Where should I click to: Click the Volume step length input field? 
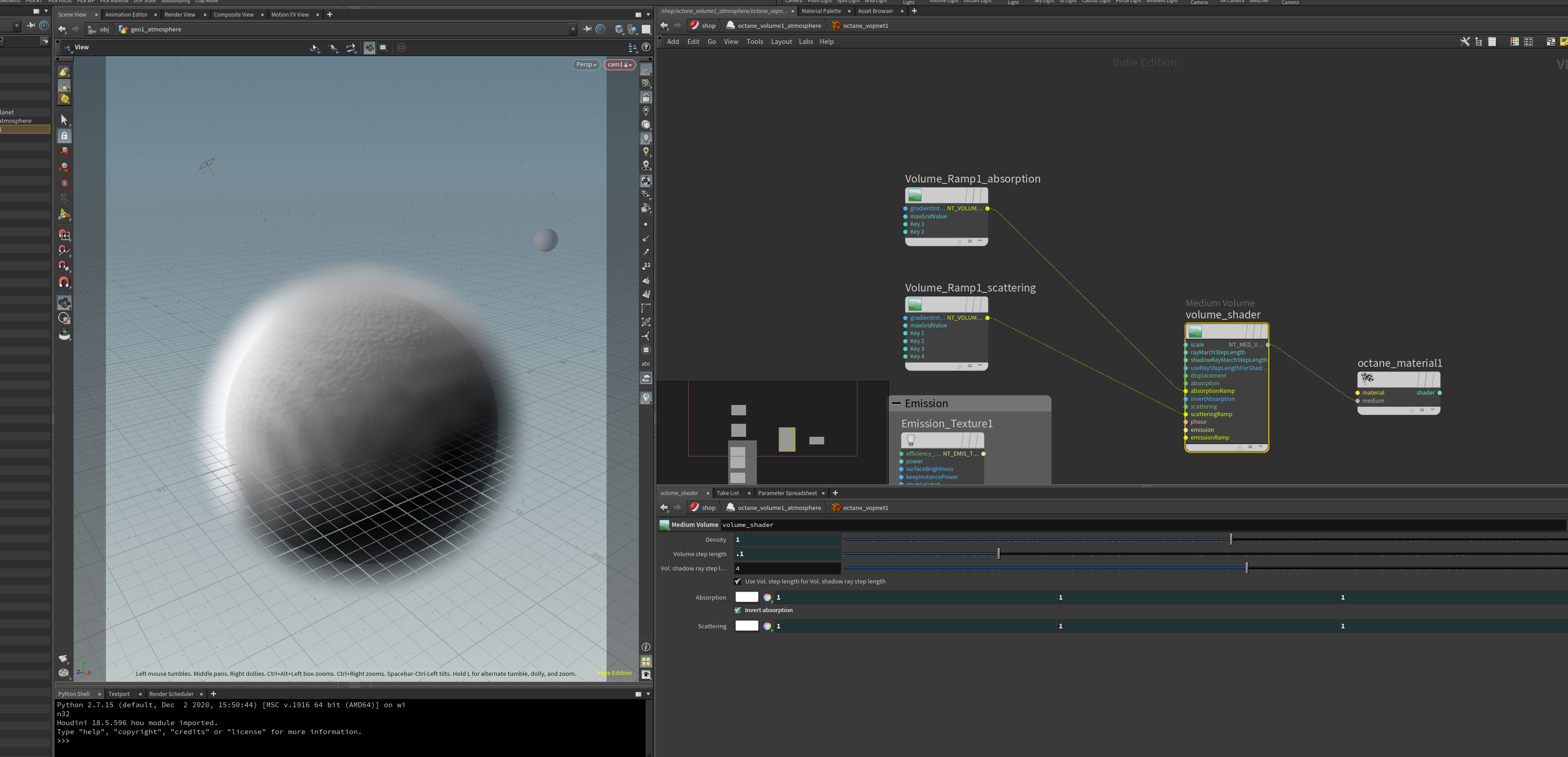[786, 554]
